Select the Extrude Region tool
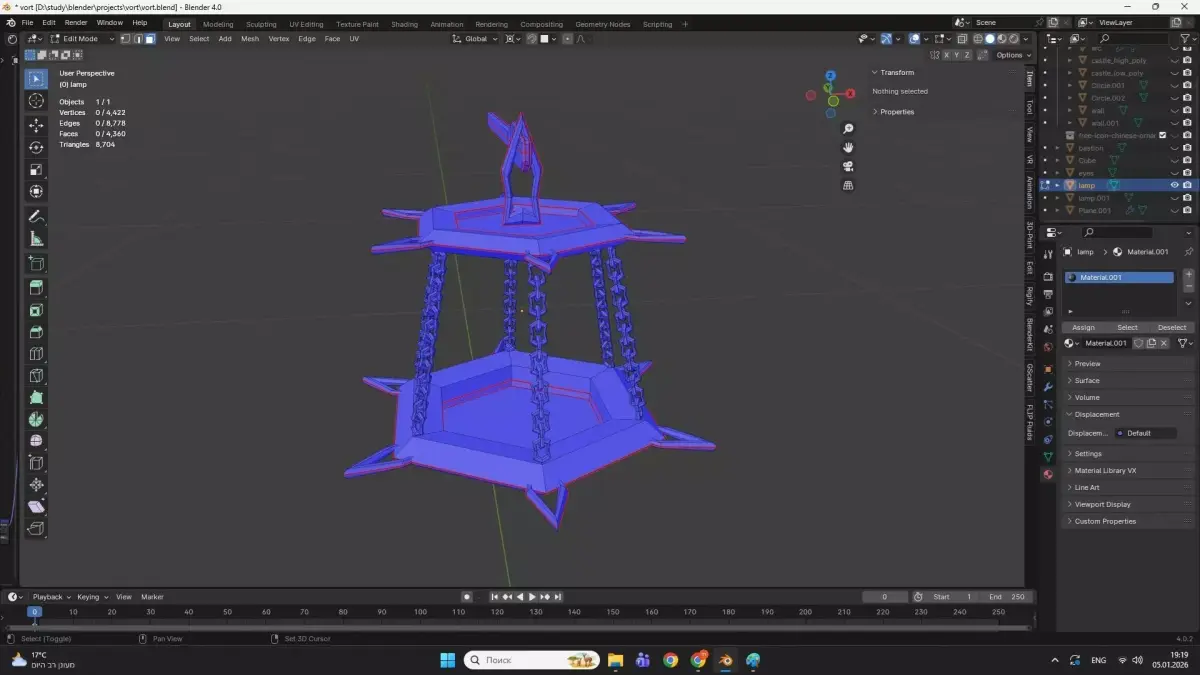Screen dimensions: 1200x675 (x=36, y=287)
